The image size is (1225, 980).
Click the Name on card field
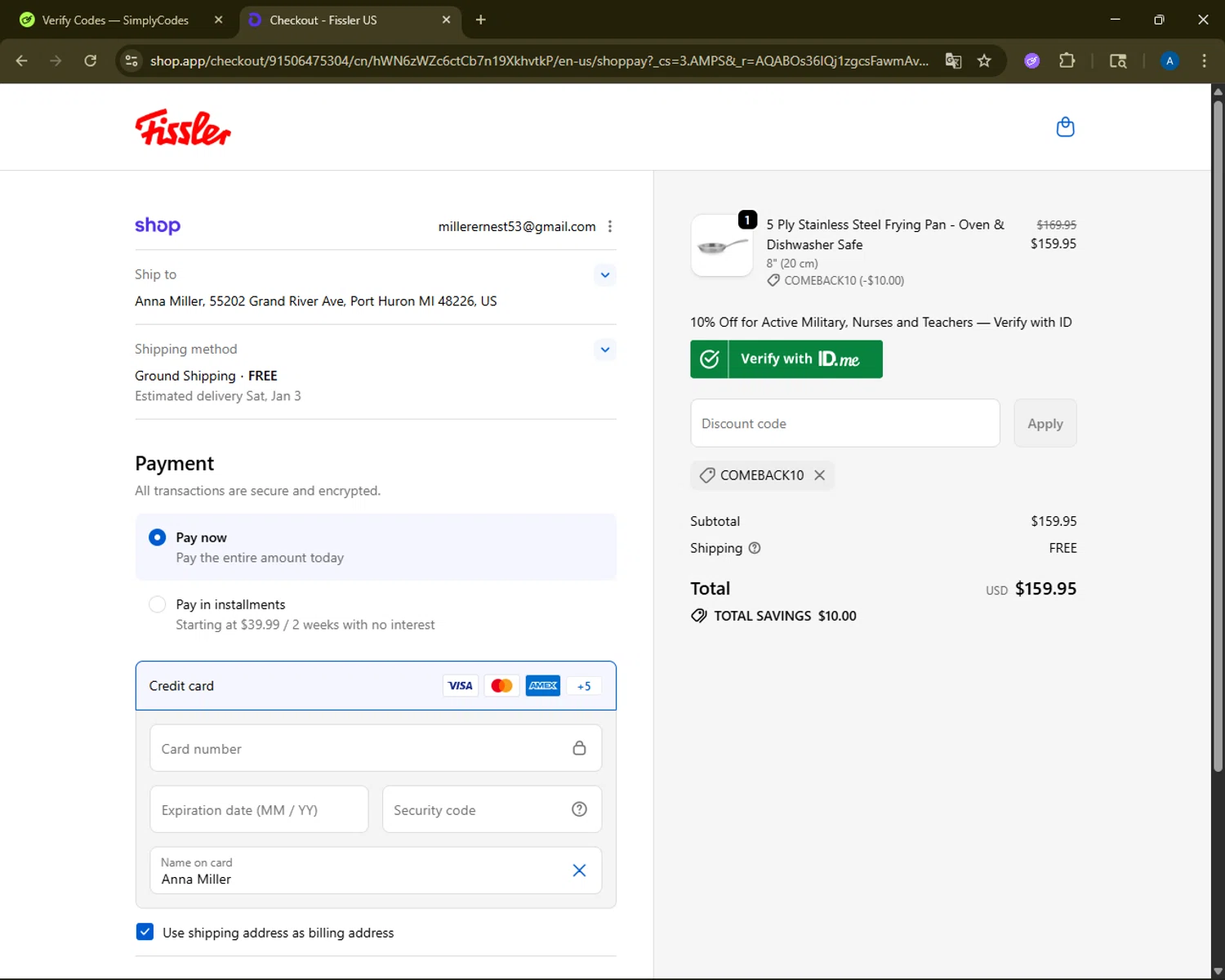376,871
